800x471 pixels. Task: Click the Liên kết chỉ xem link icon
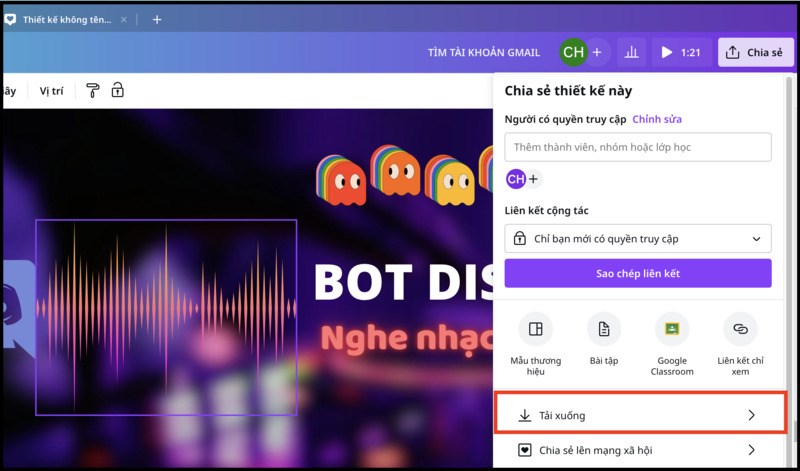(x=740, y=329)
